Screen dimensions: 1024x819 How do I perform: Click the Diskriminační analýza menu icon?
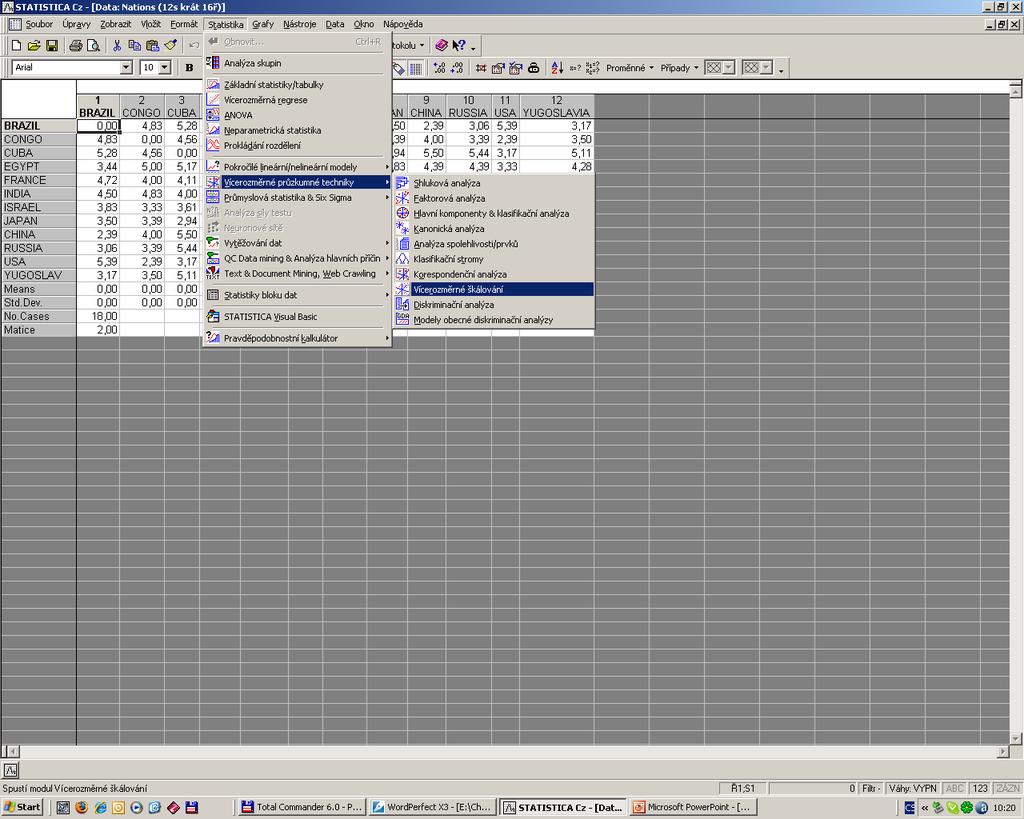coord(402,304)
